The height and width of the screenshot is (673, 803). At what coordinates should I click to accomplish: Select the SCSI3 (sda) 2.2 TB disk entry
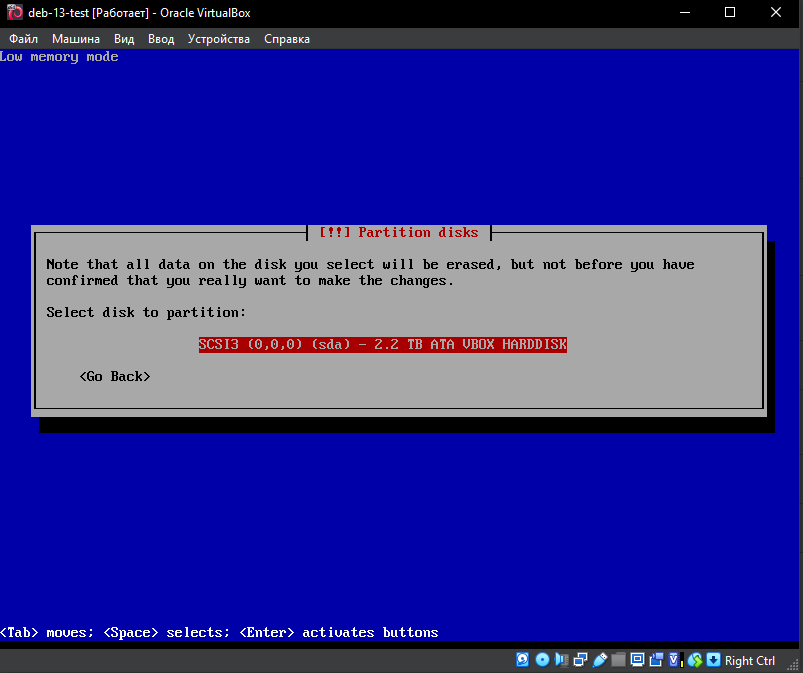(x=382, y=344)
